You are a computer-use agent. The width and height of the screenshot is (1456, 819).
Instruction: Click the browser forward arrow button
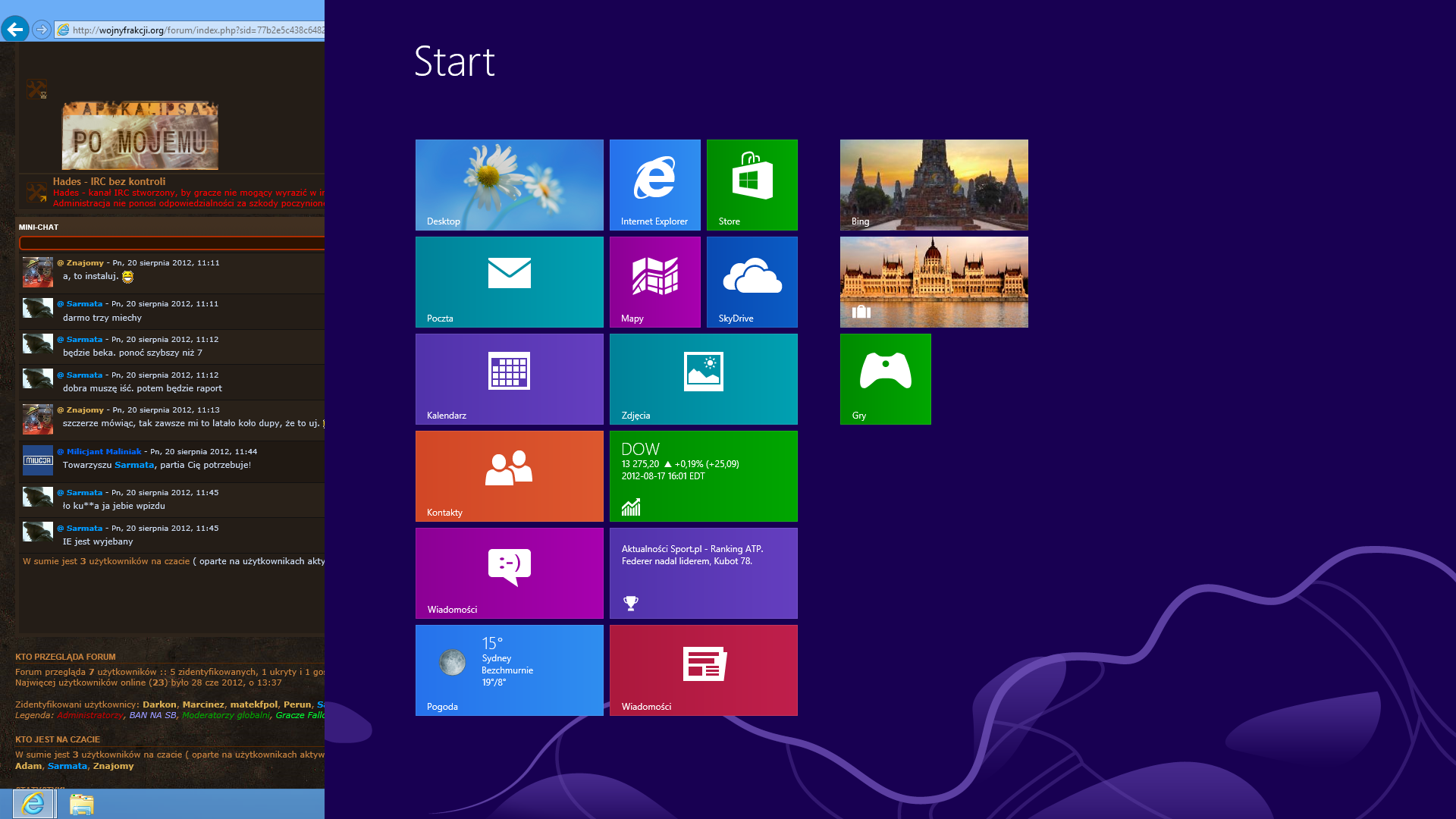42,30
